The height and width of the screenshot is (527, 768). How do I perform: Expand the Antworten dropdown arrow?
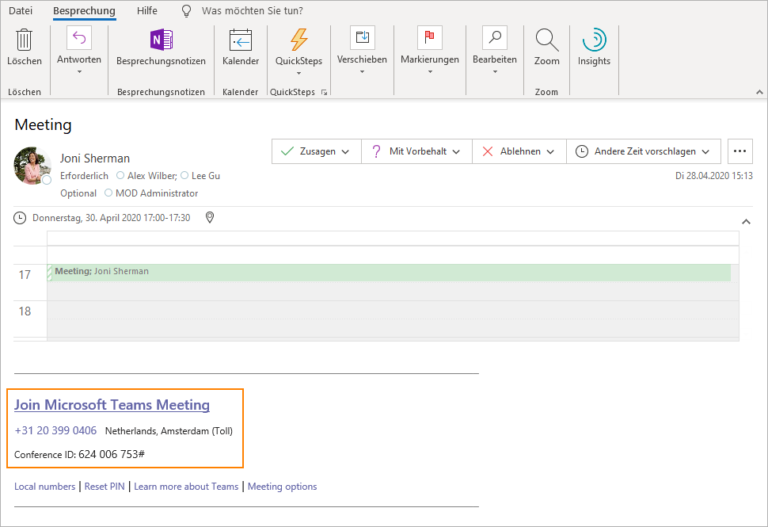79,72
